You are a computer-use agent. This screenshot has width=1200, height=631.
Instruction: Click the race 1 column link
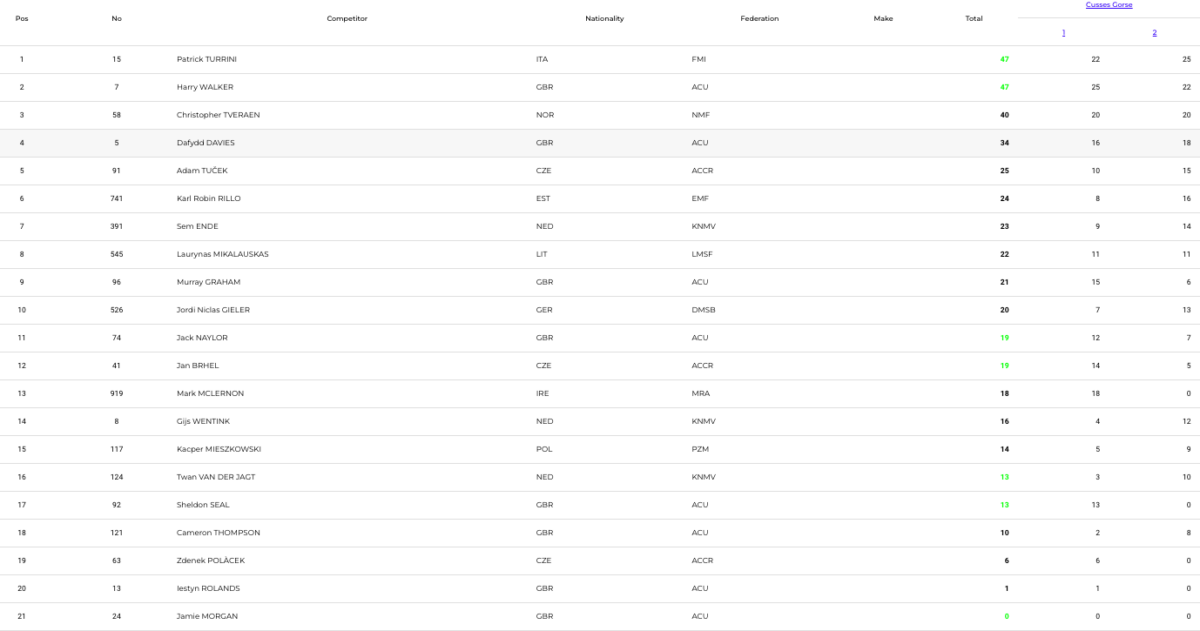(x=1063, y=33)
